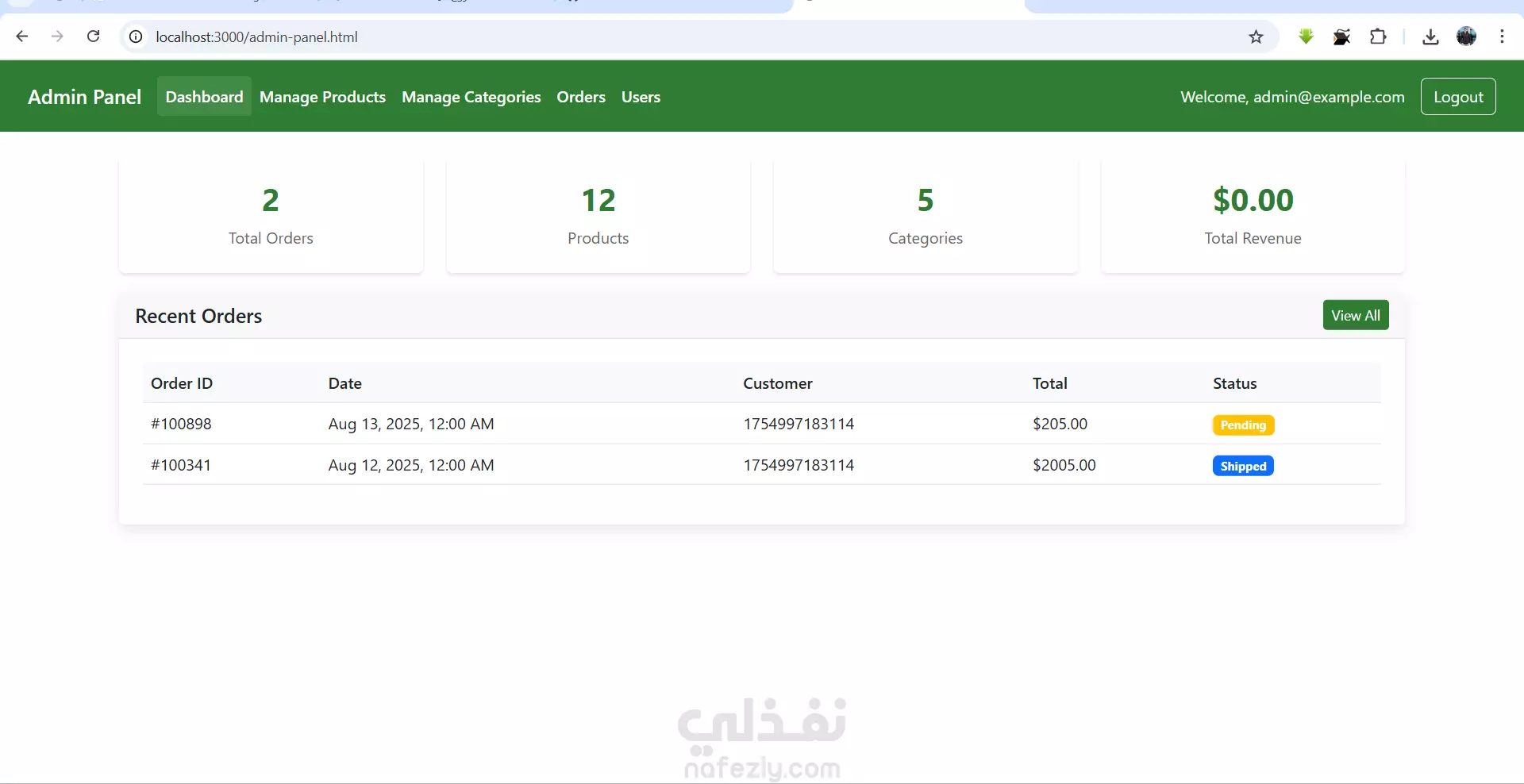The width and height of the screenshot is (1524, 784).
Task: Open the browser profile avatar
Action: click(1467, 37)
